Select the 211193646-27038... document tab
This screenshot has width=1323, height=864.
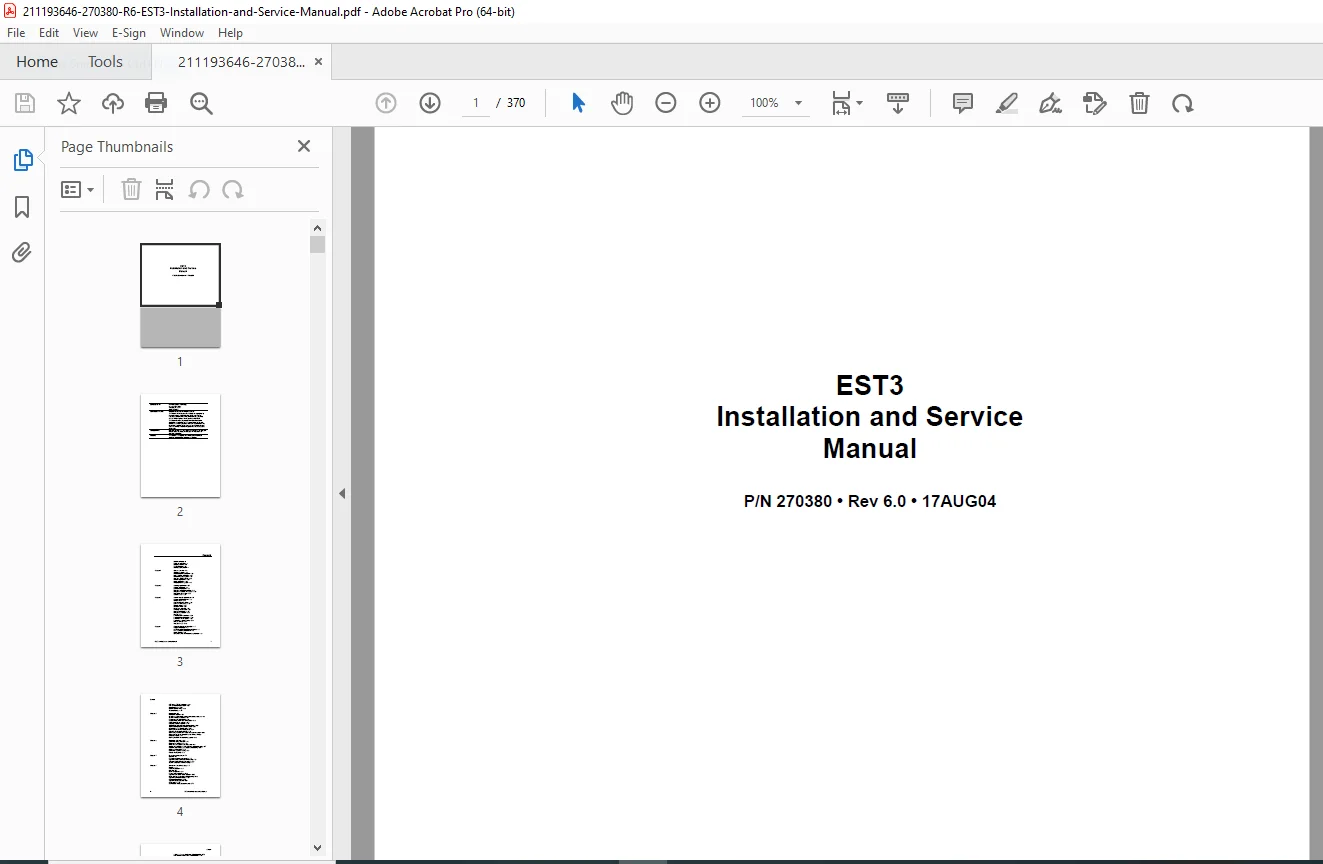242,62
